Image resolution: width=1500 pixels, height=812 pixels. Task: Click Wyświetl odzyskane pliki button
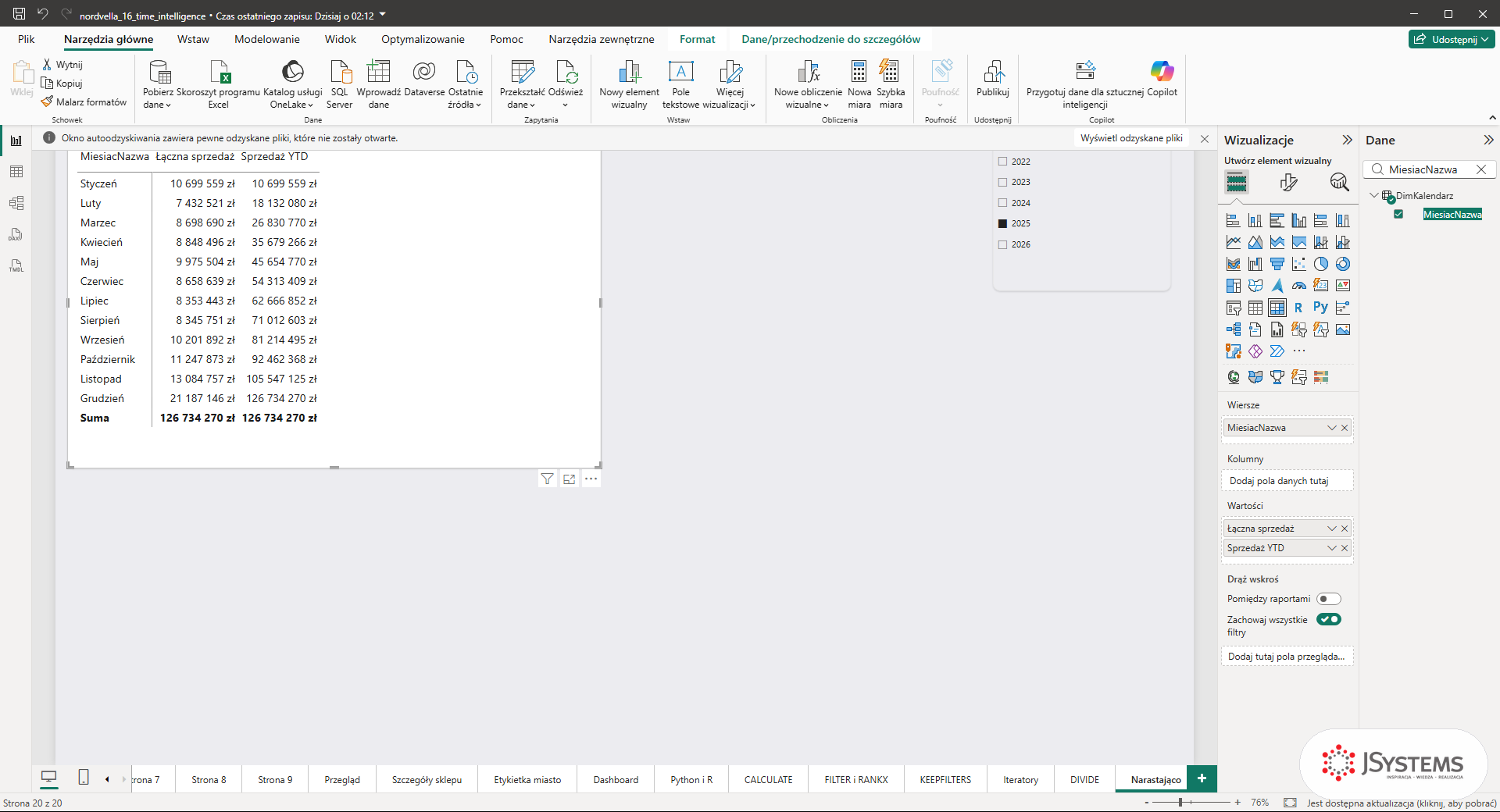click(1131, 138)
